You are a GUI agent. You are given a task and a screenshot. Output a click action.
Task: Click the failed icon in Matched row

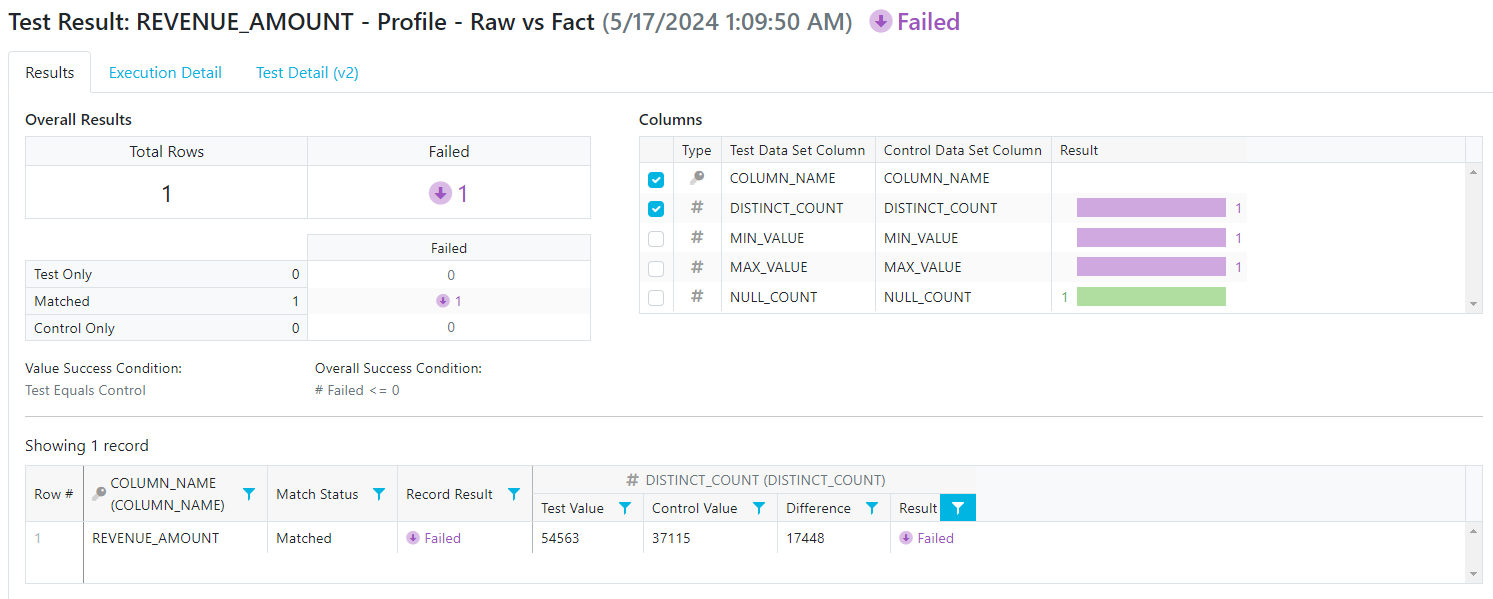point(443,301)
